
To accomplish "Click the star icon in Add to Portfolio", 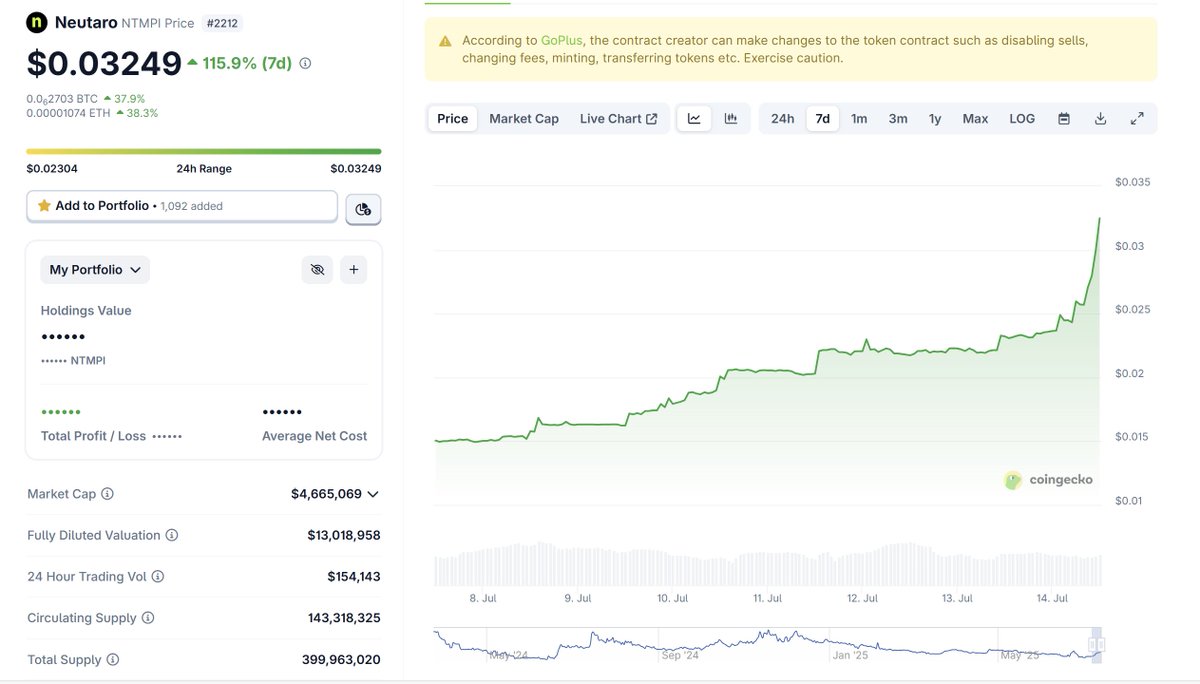I will click(x=44, y=206).
